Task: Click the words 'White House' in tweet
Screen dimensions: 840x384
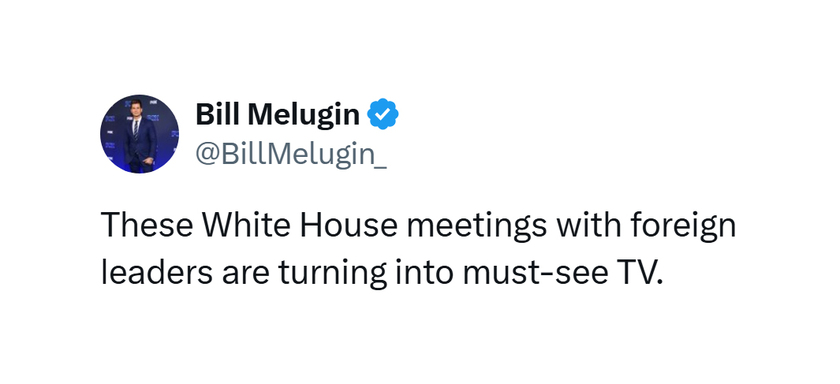Action: [x=299, y=224]
